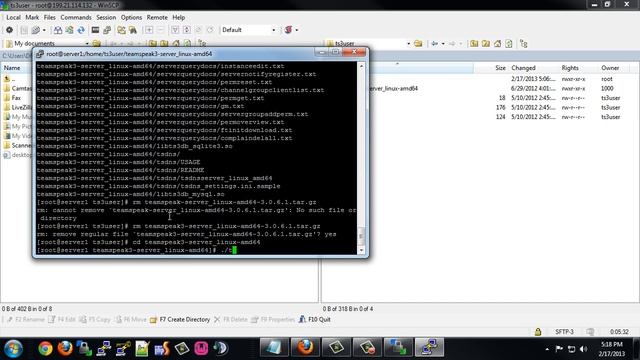Open the Windows Start button
640x360 pixels.
pos(13,349)
